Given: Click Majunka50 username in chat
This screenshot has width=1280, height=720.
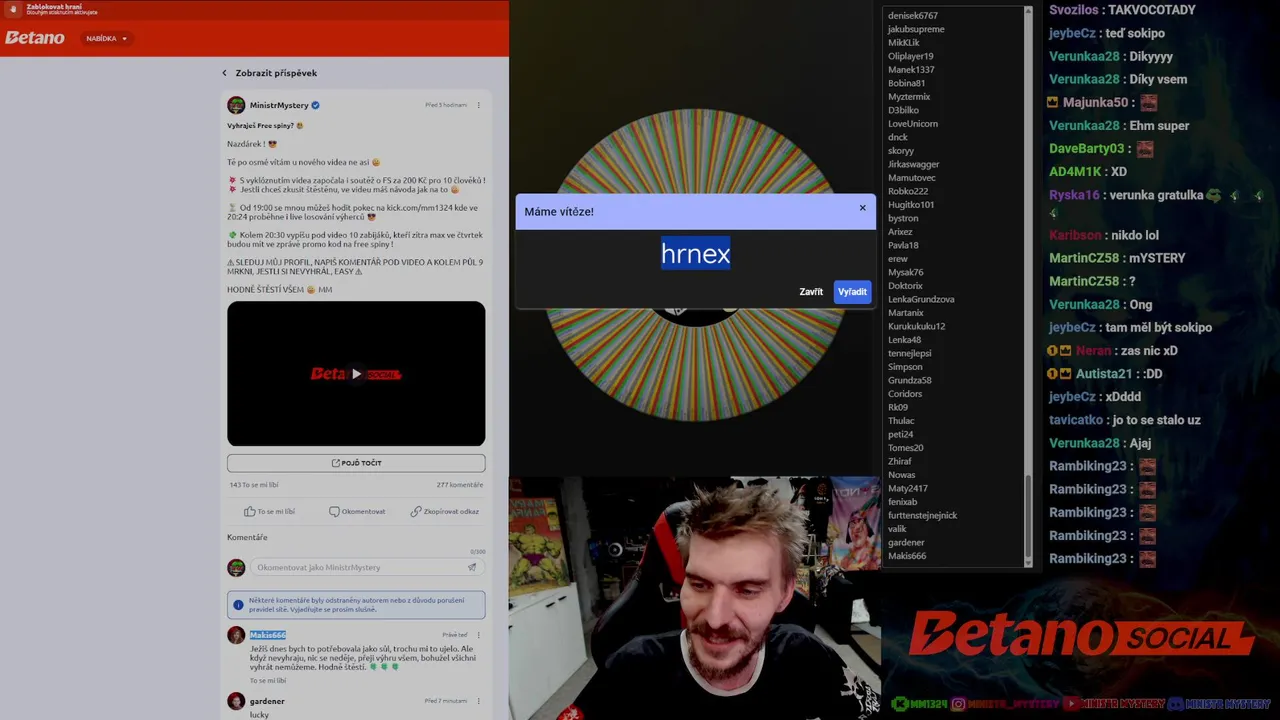Looking at the screenshot, I should click(1093, 103).
